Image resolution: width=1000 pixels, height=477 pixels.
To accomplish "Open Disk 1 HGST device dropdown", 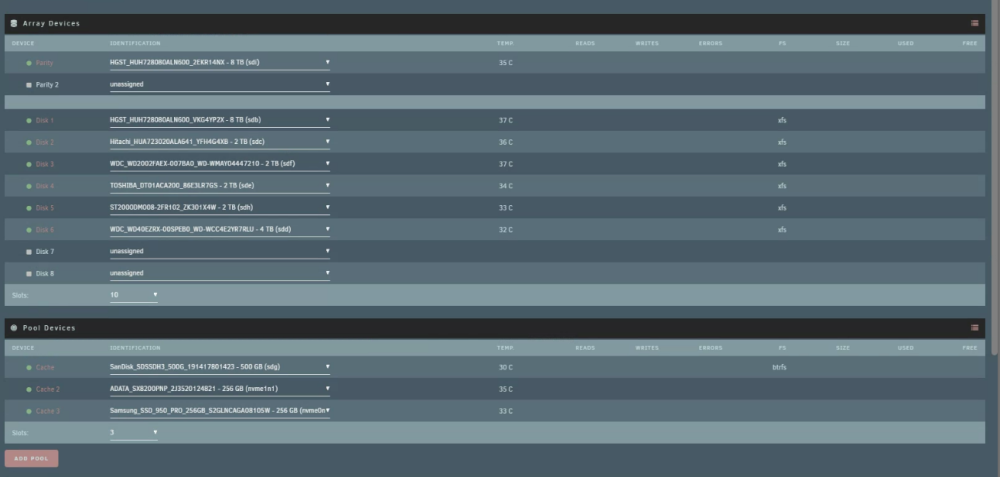I will pos(220,120).
